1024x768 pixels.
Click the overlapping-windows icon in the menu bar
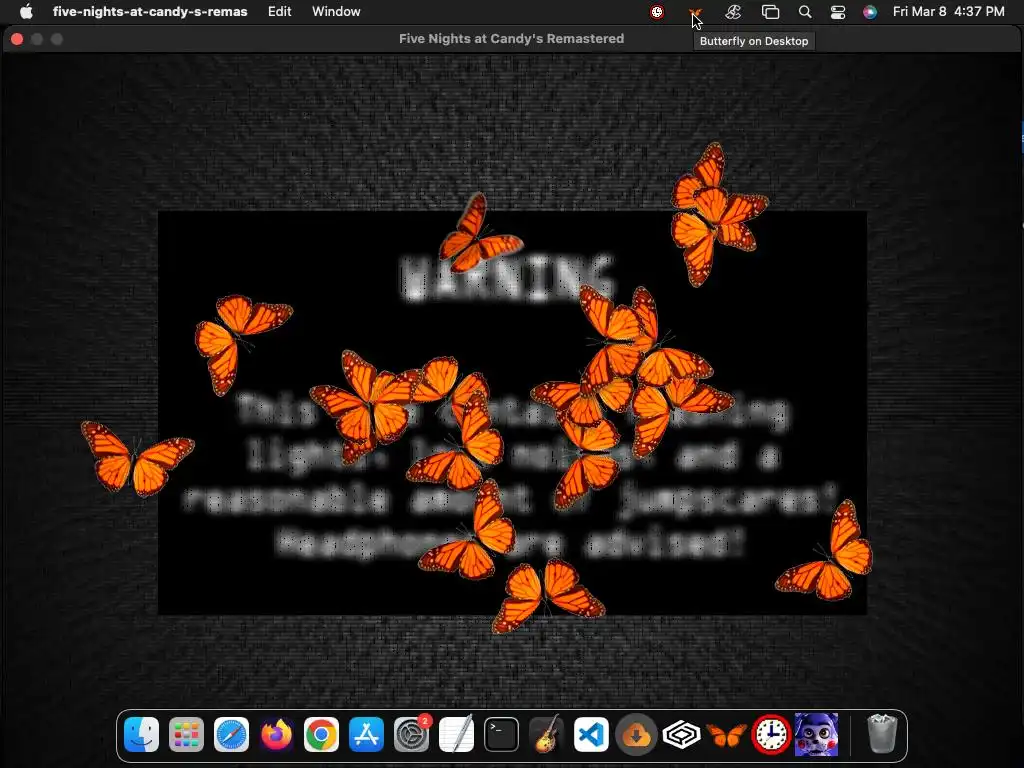770,12
